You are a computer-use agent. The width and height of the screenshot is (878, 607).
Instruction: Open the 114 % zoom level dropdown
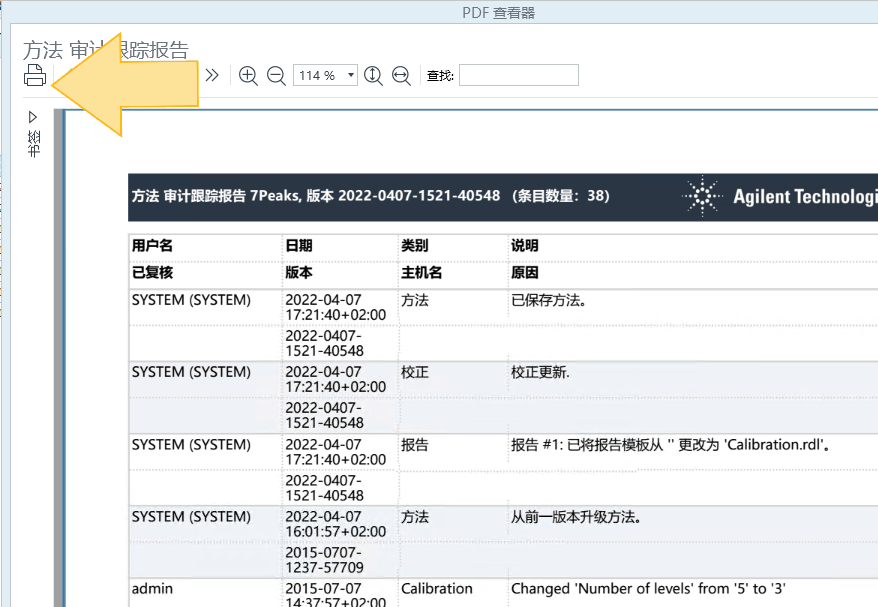point(351,75)
